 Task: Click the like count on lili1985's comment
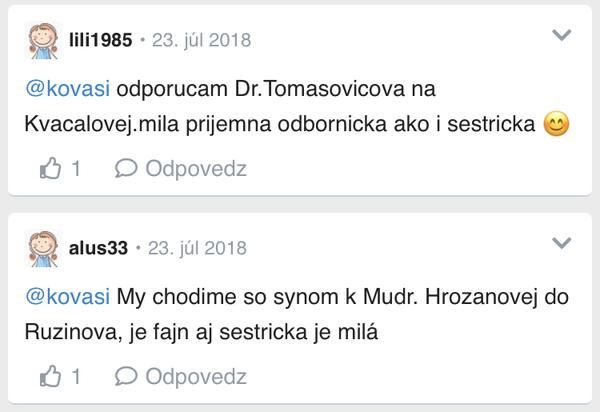tap(76, 169)
